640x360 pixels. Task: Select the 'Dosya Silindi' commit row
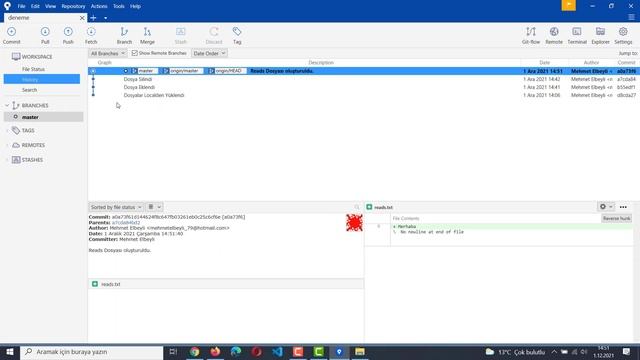[363, 79]
